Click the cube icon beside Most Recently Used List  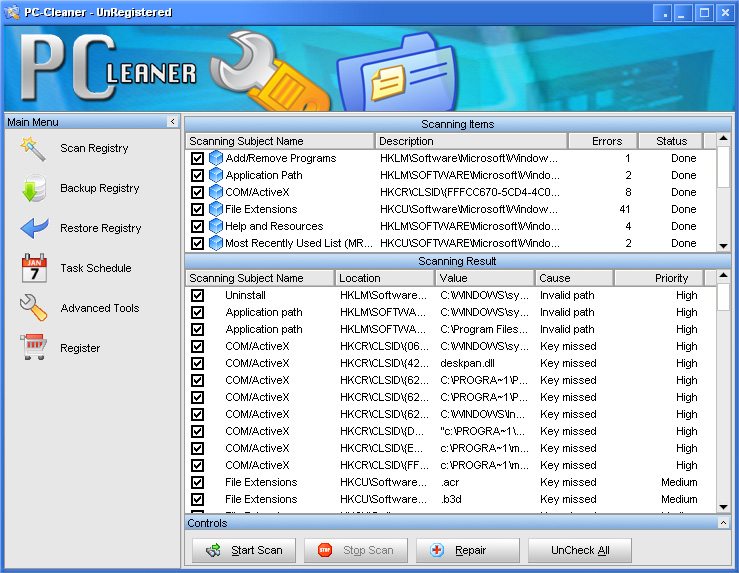[215, 243]
